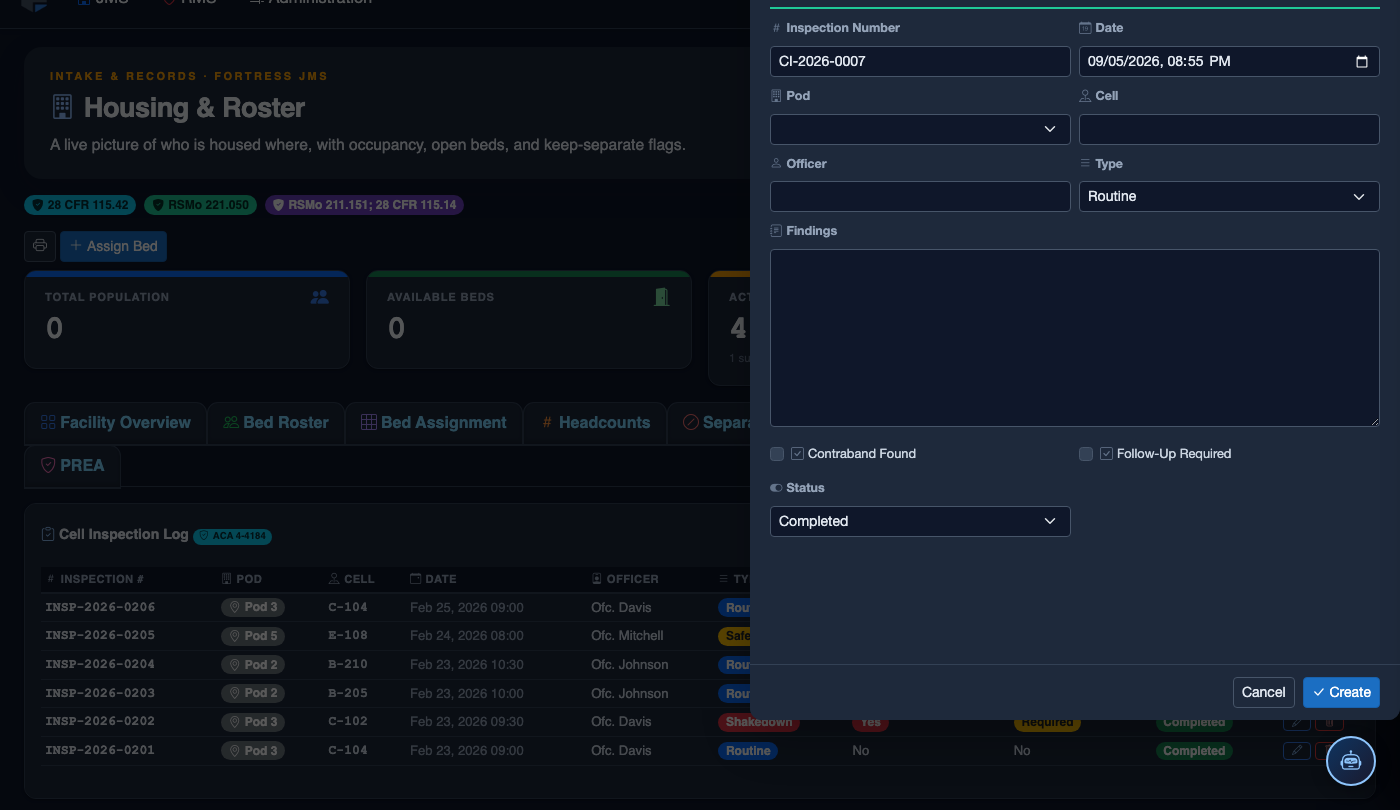Screen dimensions: 1400x810
Task: Click the edit pencil for INSP-2026-0201
Action: (x=1296, y=750)
